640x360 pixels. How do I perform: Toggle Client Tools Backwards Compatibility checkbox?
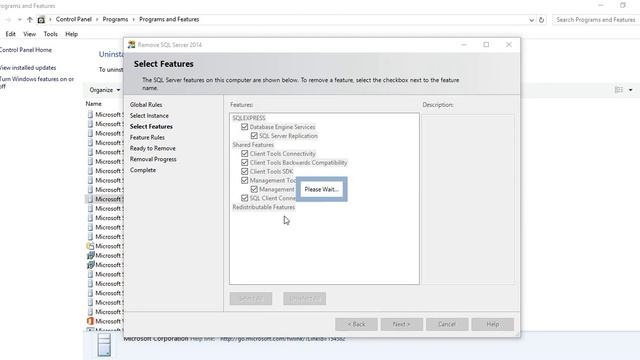tap(244, 162)
